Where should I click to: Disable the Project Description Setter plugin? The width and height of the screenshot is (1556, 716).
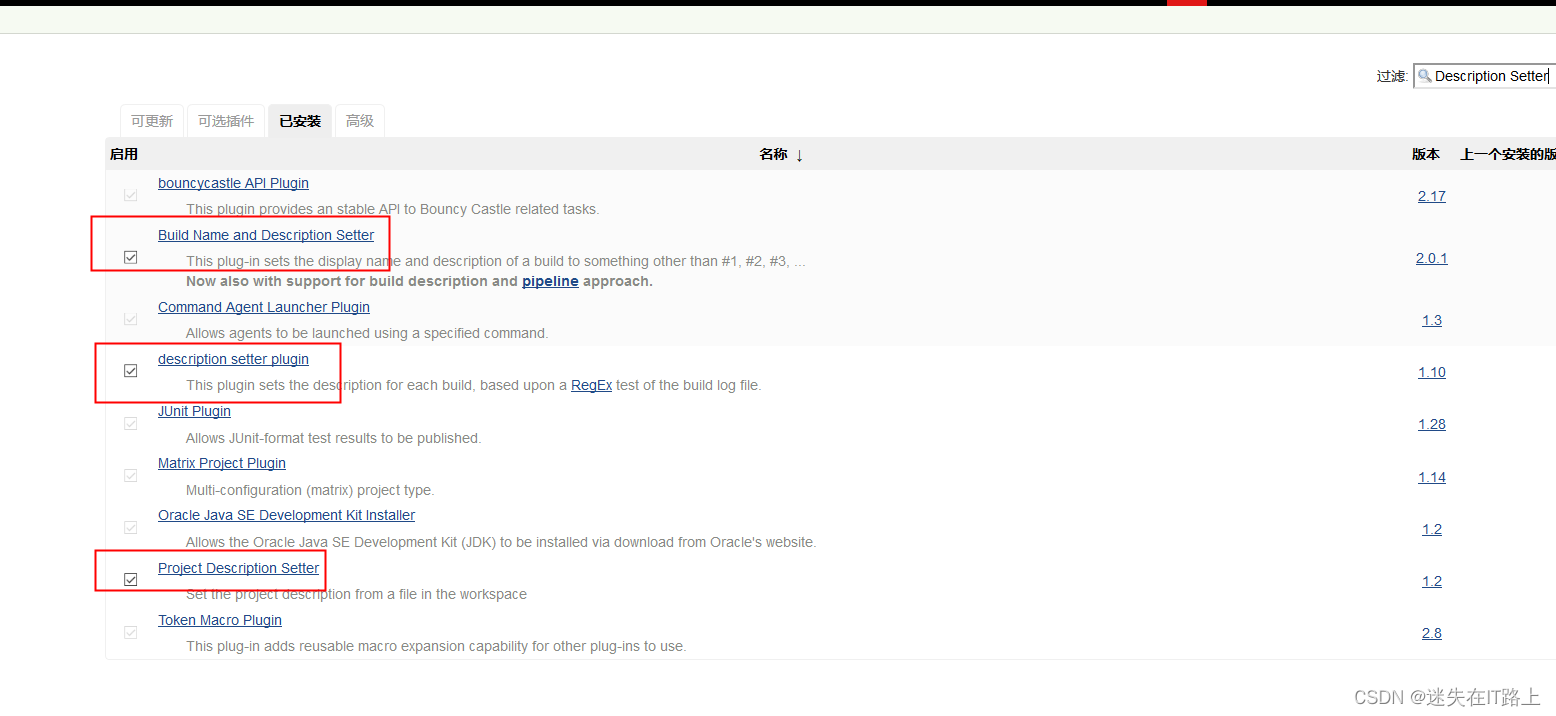tap(130, 579)
